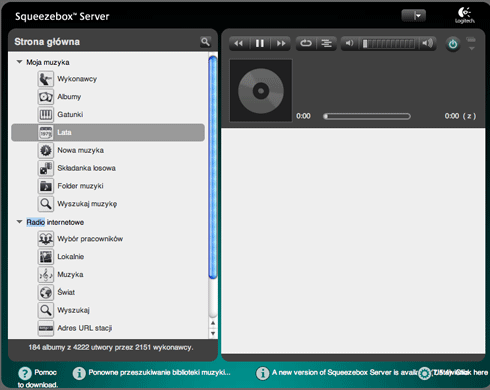Open the new version of Squeezebox Server notice
Image resolution: width=490 pixels, height=390 pixels.
point(345,372)
